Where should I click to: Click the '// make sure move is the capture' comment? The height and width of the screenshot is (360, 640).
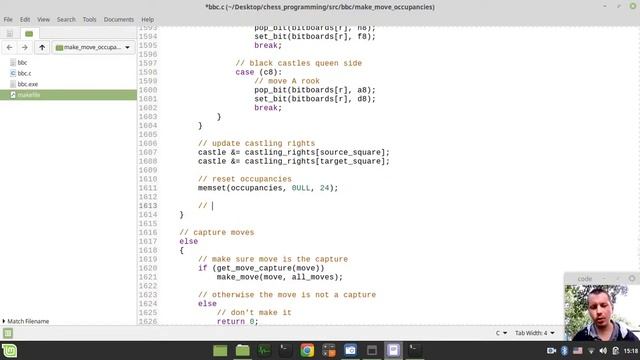point(273,259)
